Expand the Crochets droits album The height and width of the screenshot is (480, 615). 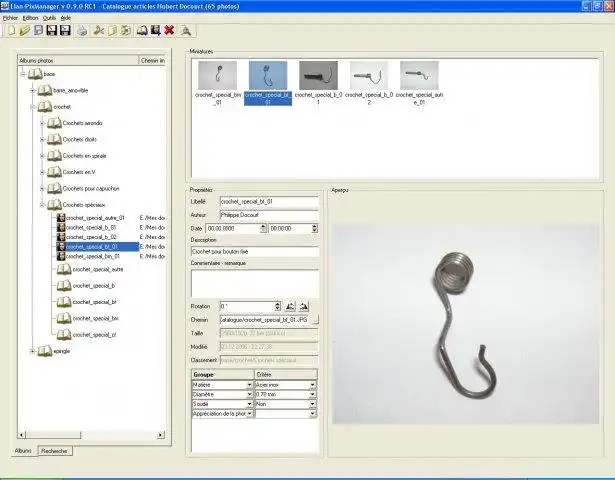click(x=42, y=139)
